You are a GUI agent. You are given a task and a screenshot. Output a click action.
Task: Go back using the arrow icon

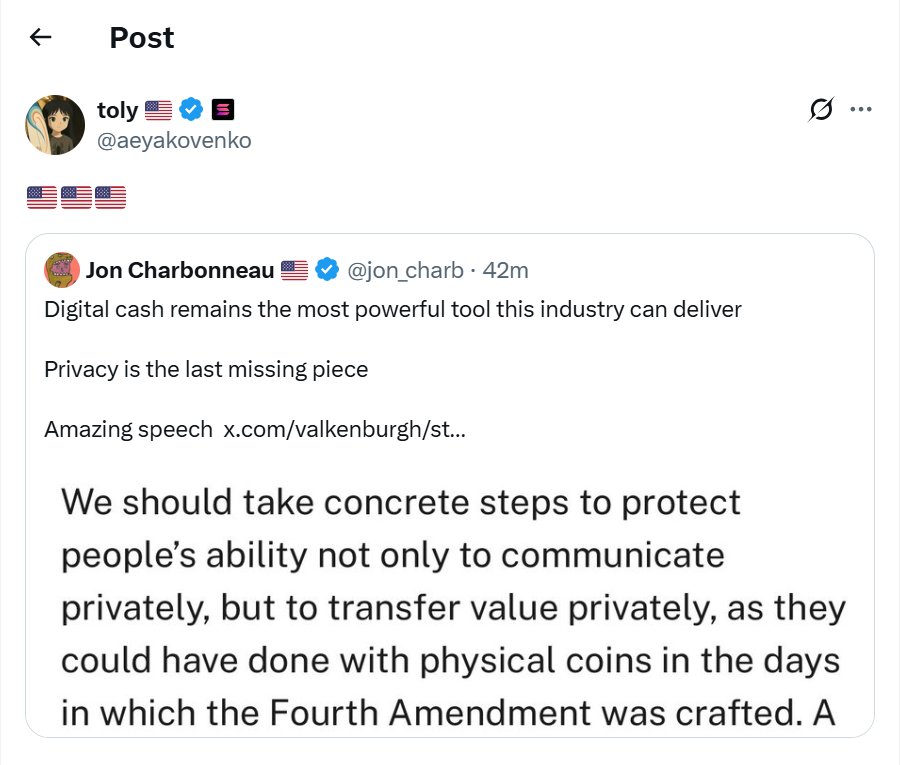click(x=40, y=37)
